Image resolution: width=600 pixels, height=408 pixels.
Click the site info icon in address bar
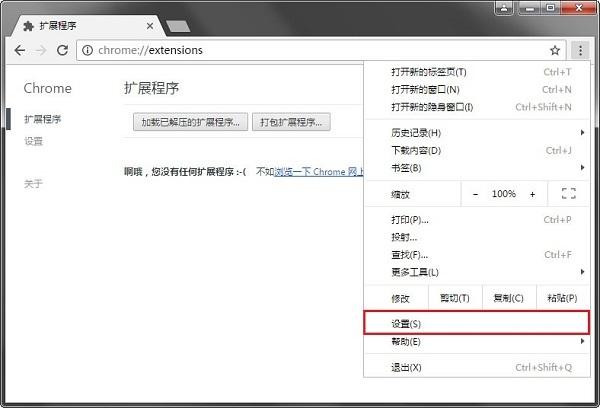click(87, 50)
